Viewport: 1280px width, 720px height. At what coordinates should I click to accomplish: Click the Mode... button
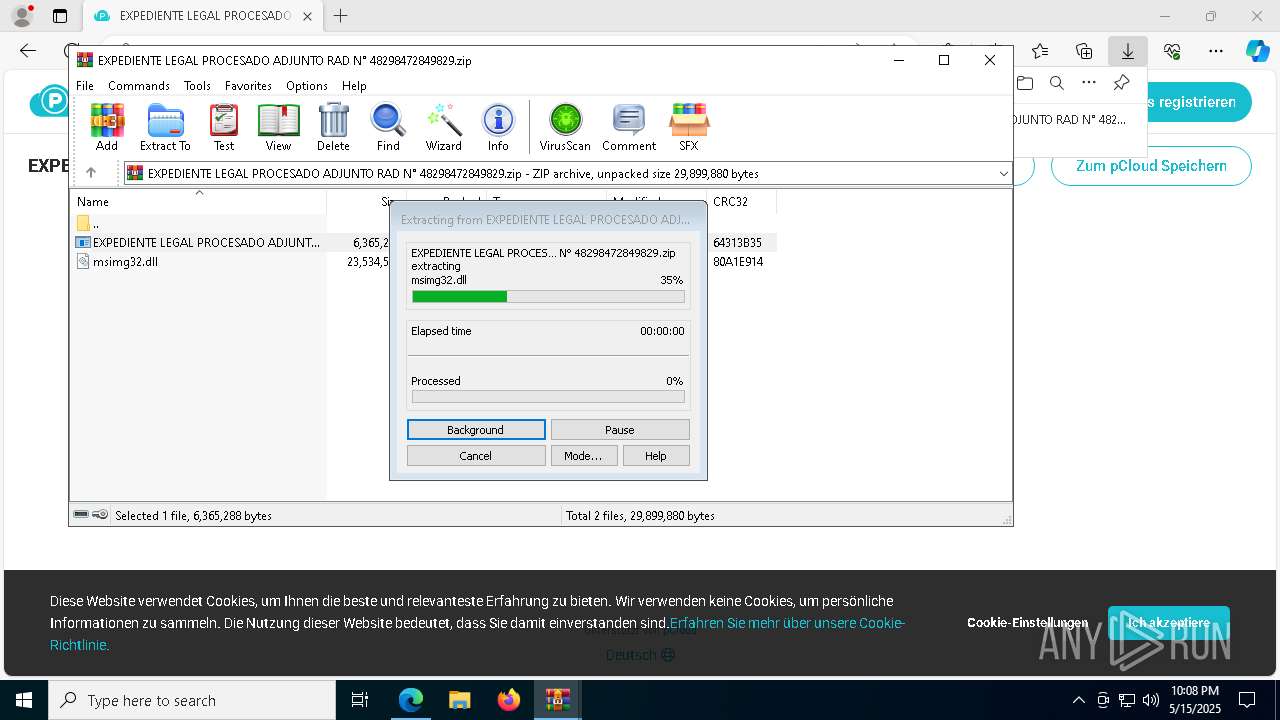(x=583, y=456)
